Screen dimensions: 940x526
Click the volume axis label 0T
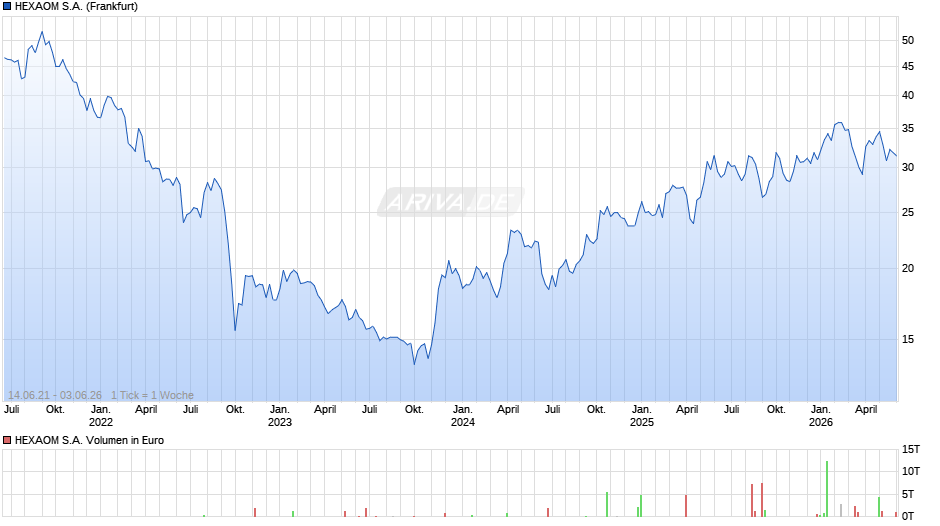[908, 516]
